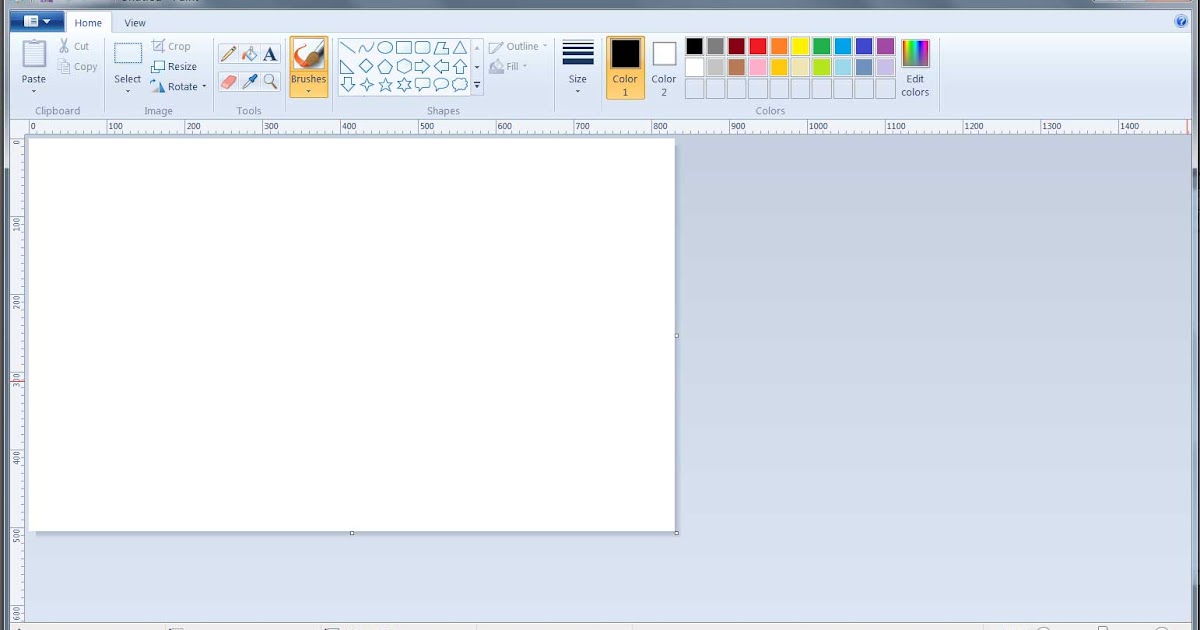This screenshot has height=630, width=1200.
Task: Click the Cut button
Action: (74, 47)
